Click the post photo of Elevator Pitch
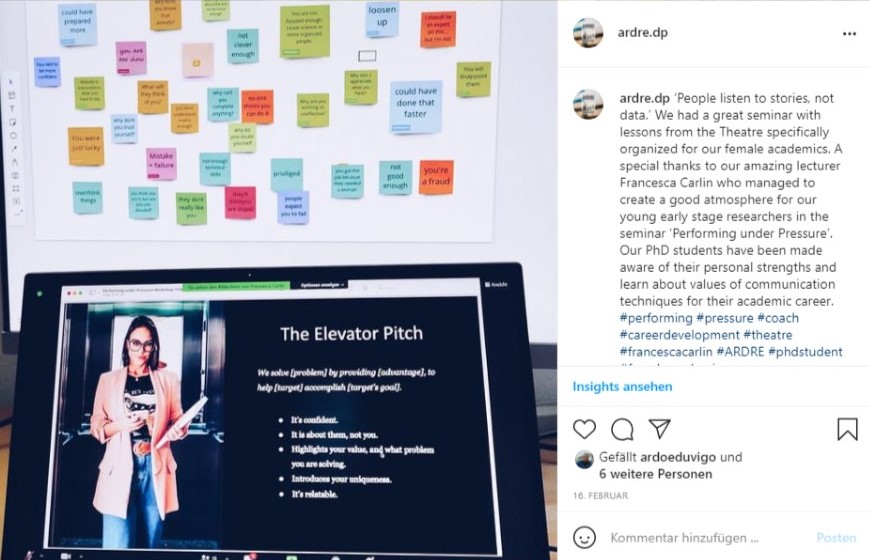The width and height of the screenshot is (870, 560). pyautogui.click(x=279, y=280)
